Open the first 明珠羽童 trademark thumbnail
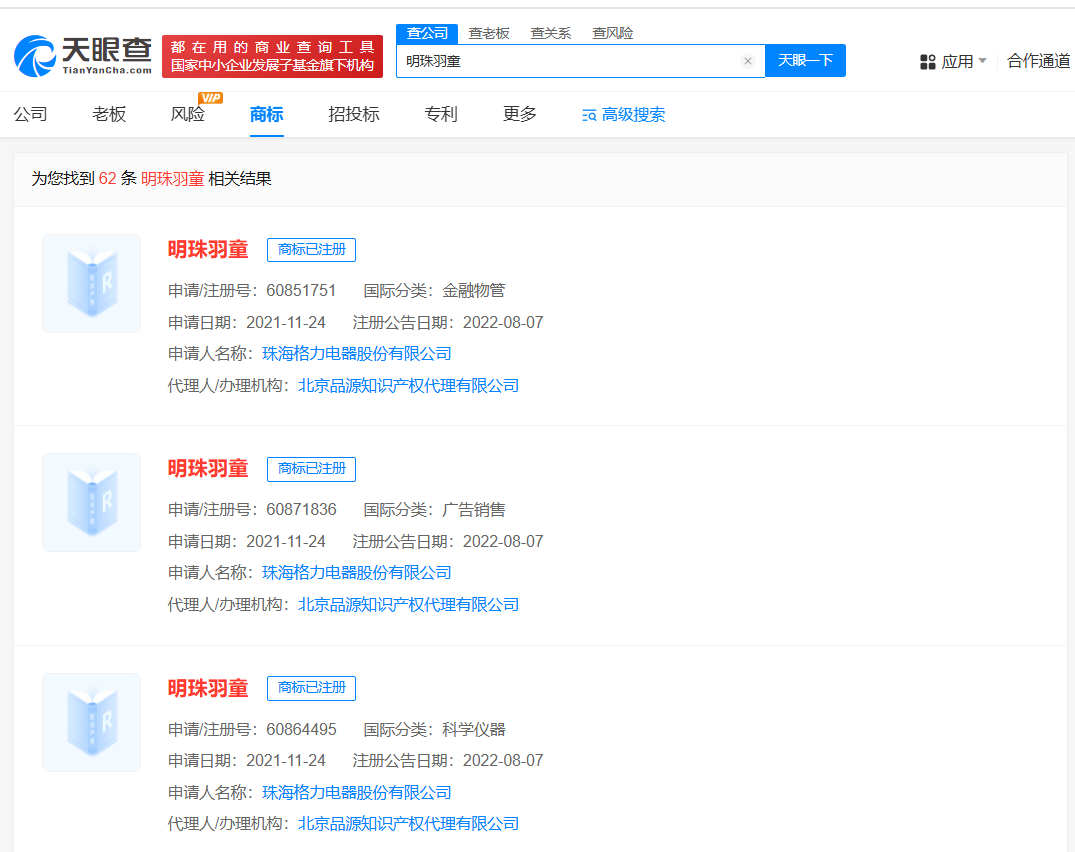The width and height of the screenshot is (1075, 852). [91, 284]
